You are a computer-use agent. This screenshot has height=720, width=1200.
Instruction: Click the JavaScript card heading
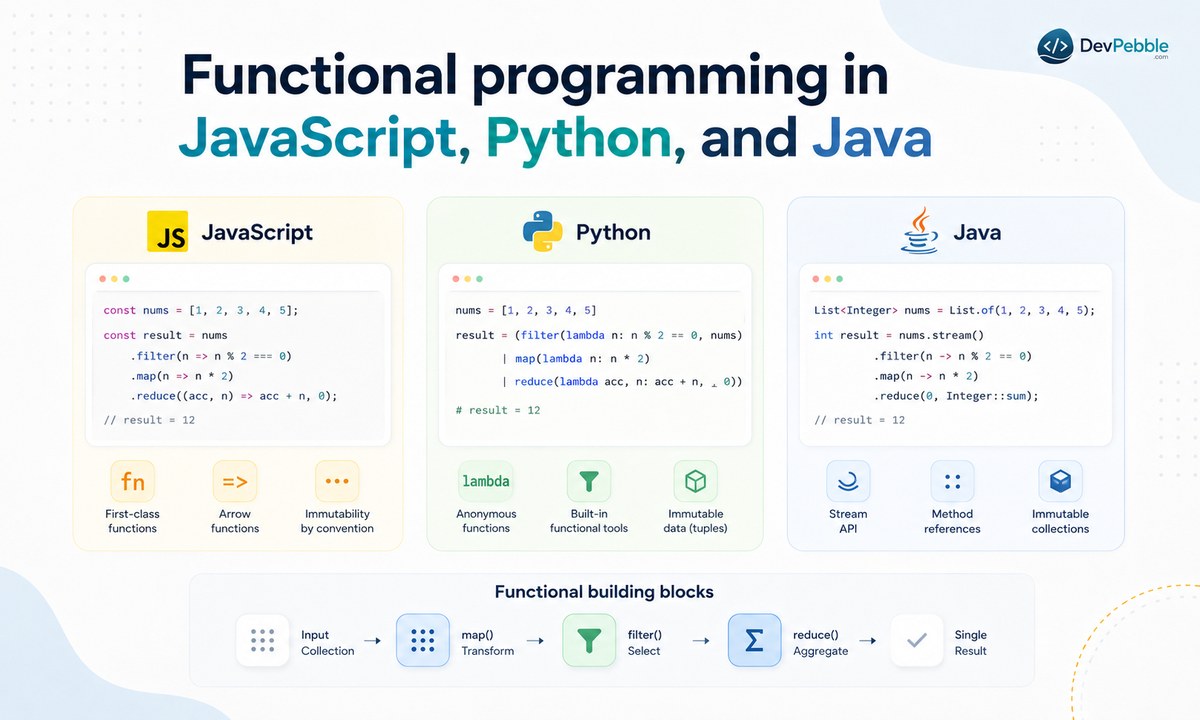tap(257, 232)
